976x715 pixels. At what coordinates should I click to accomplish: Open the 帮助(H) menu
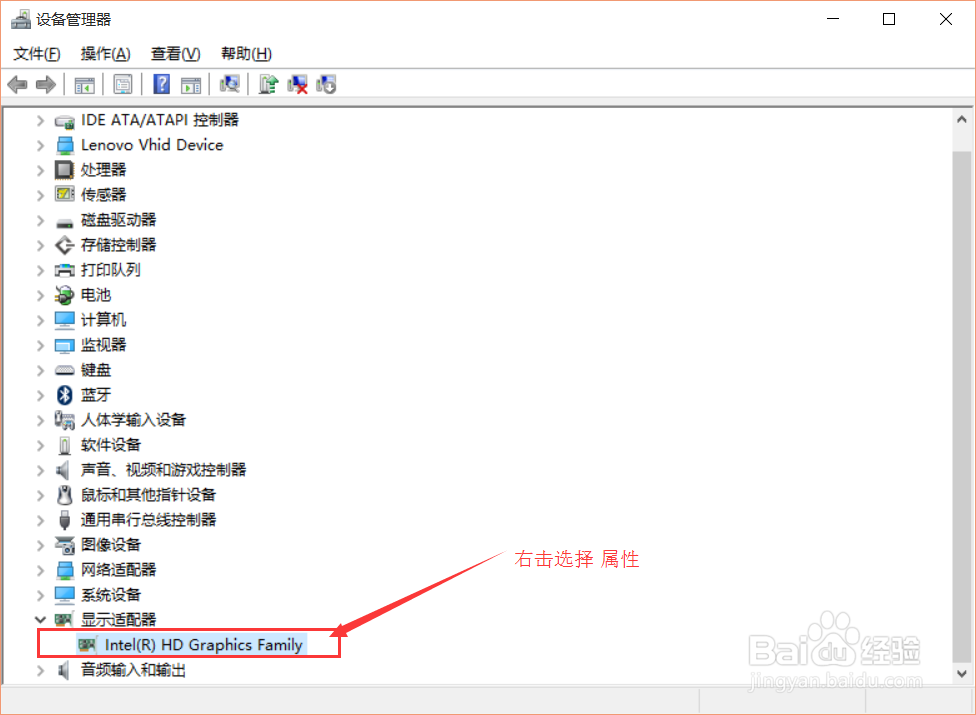coord(246,54)
